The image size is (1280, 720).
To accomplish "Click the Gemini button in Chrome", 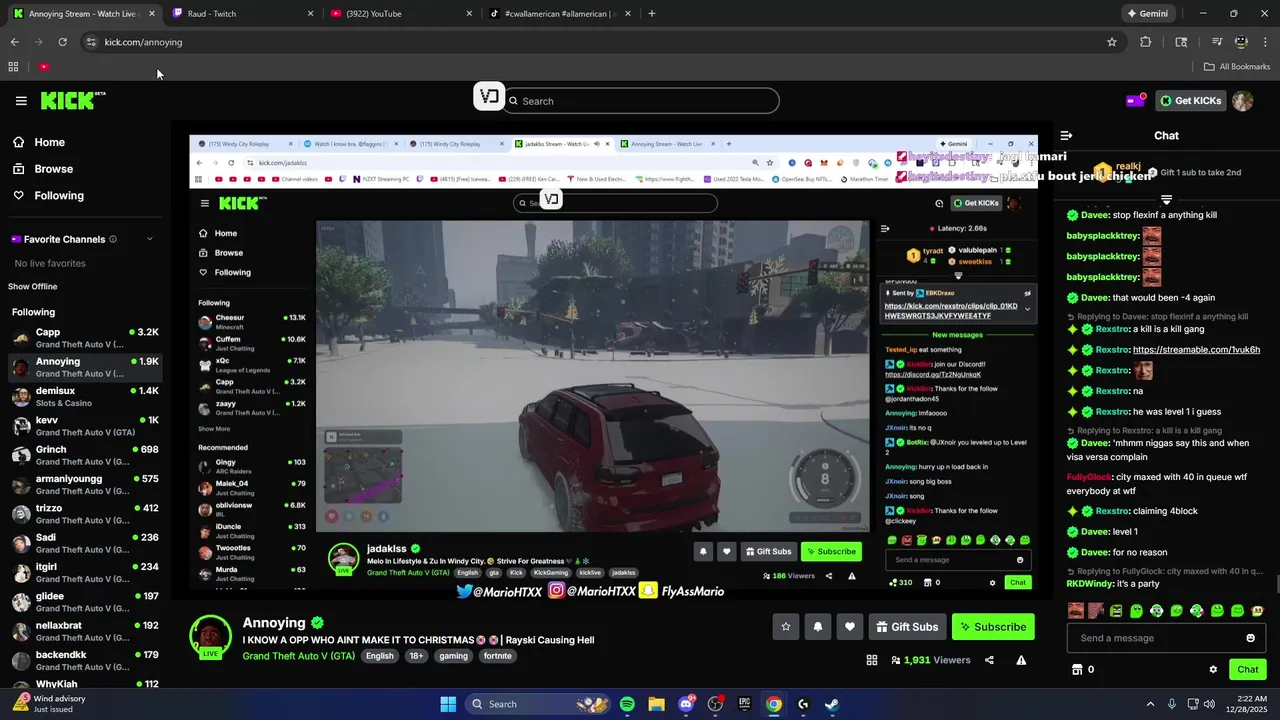I will point(1147,14).
